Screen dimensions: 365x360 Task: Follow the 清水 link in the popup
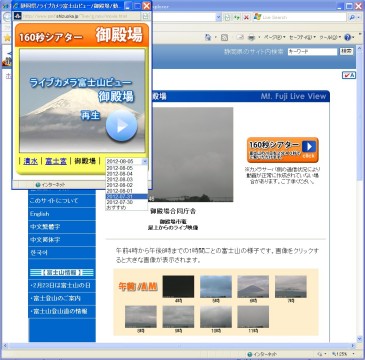point(31,162)
